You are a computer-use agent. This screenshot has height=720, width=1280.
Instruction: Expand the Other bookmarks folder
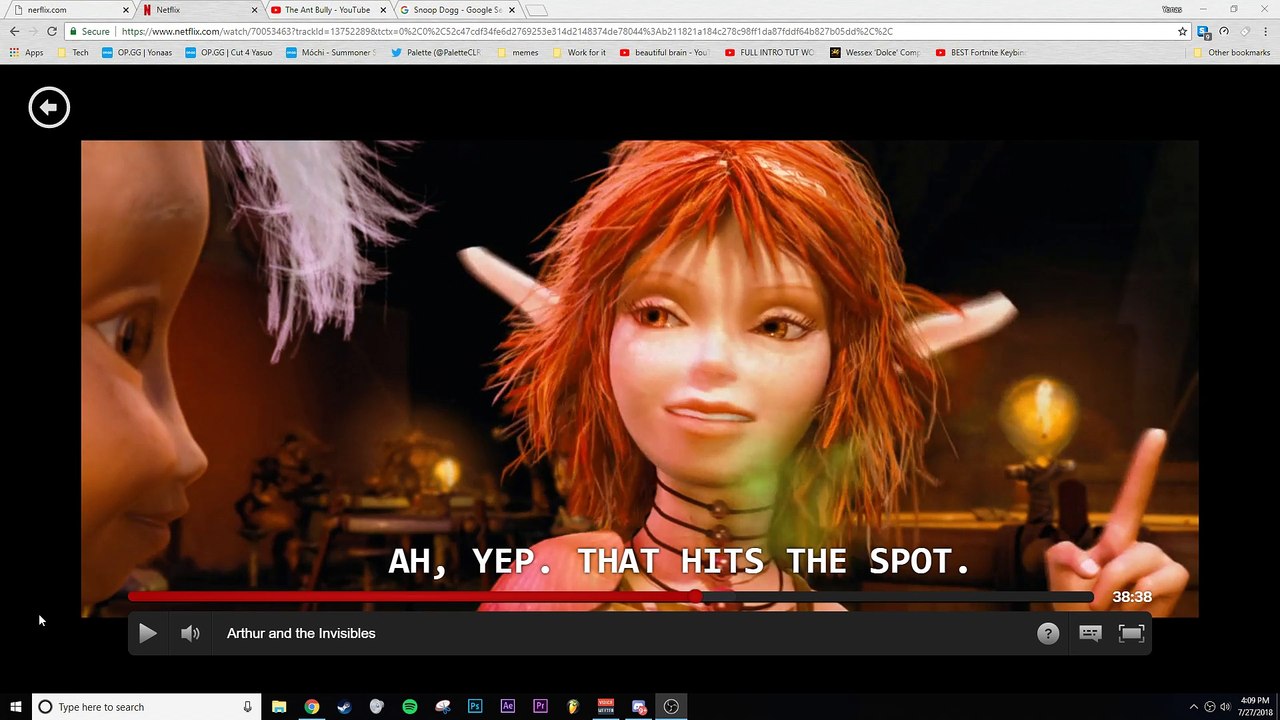[x=1231, y=52]
